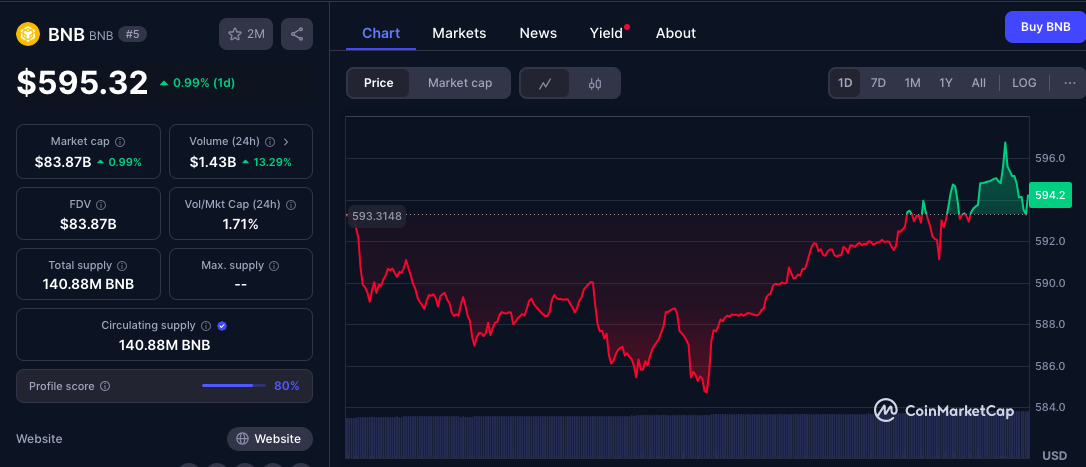Toggle the LOG scale option

pos(1024,83)
